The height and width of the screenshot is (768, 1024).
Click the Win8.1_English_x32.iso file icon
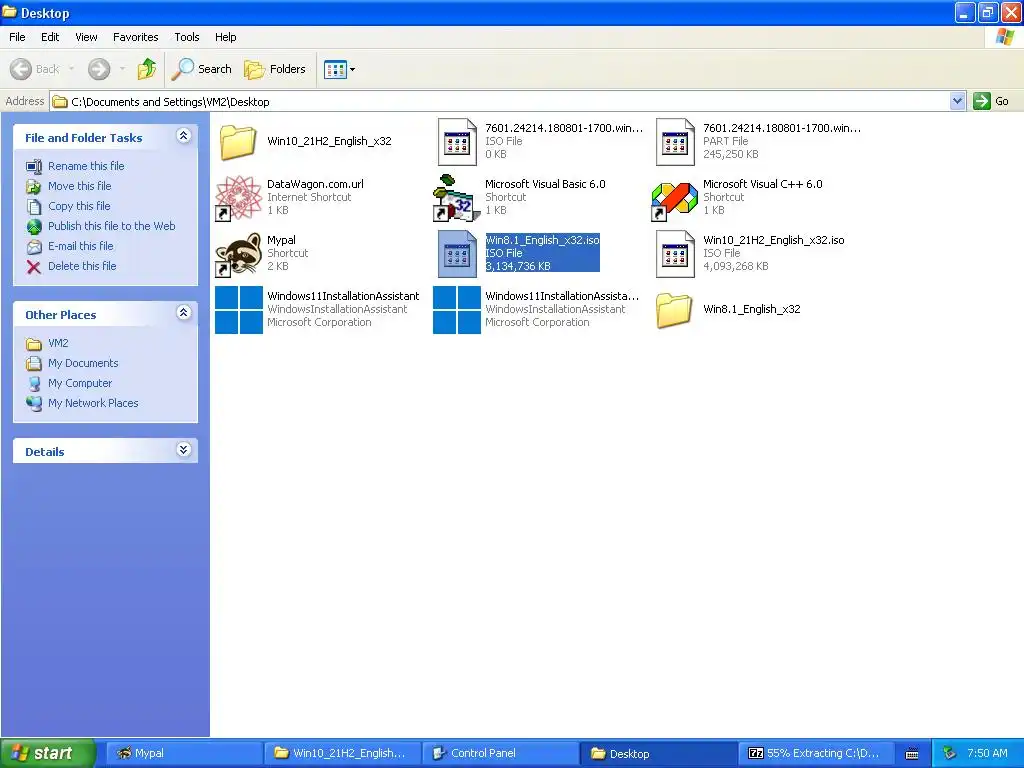click(x=457, y=254)
